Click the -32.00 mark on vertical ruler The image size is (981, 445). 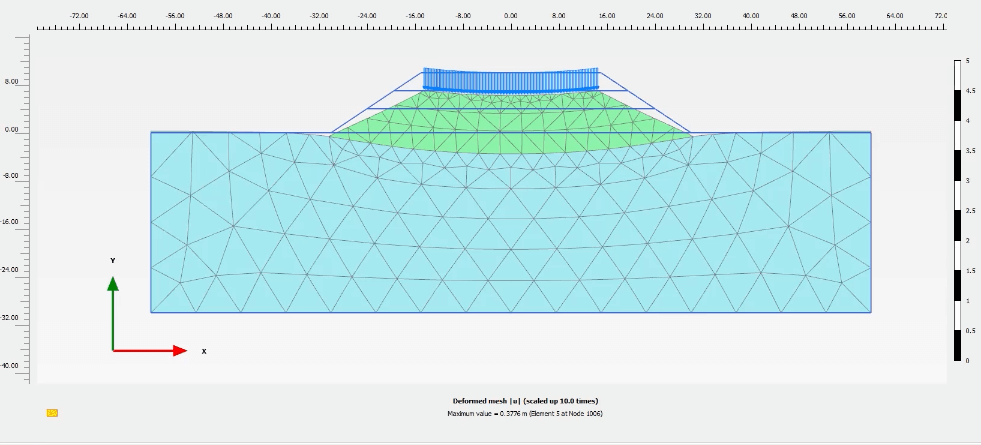(x=10, y=318)
